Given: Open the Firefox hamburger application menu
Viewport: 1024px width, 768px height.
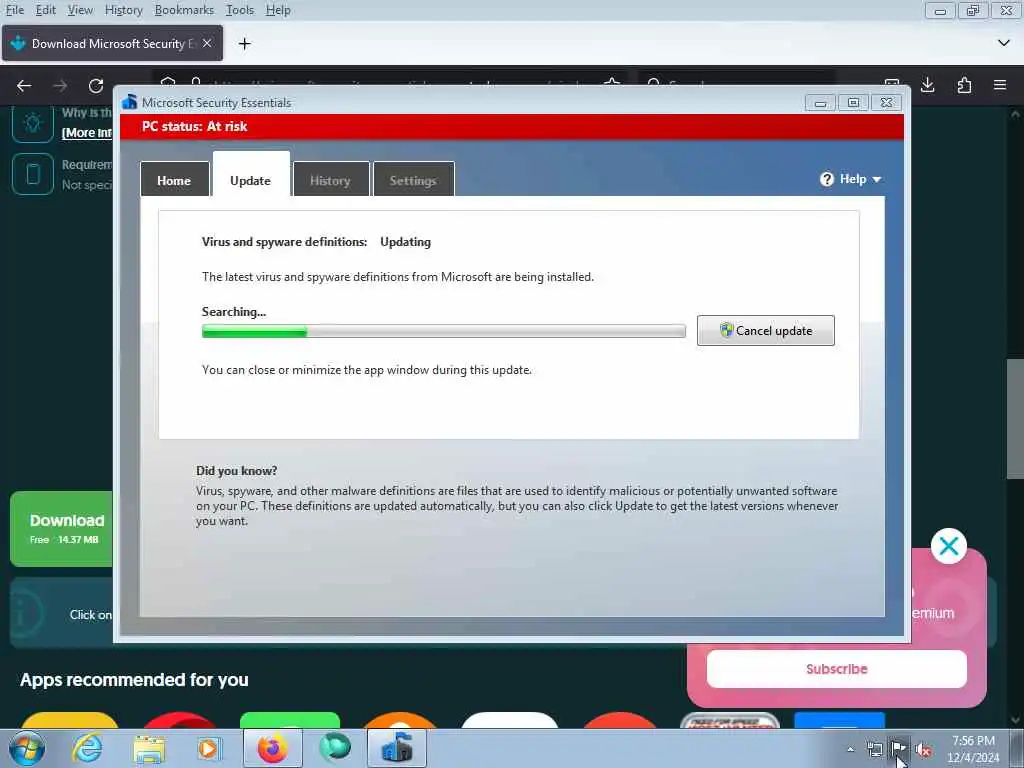Looking at the screenshot, I should pyautogui.click(x=1000, y=85).
